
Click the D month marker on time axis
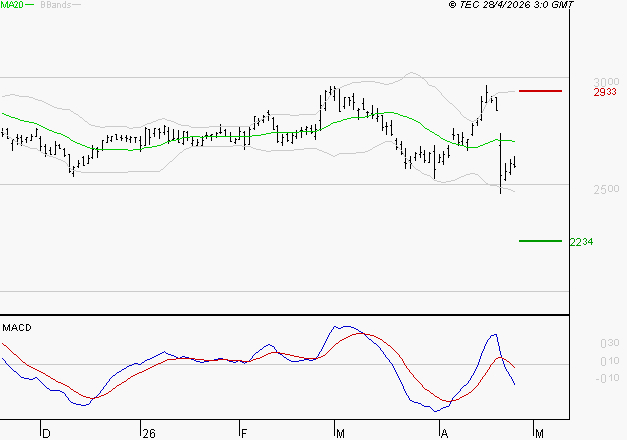(46, 434)
